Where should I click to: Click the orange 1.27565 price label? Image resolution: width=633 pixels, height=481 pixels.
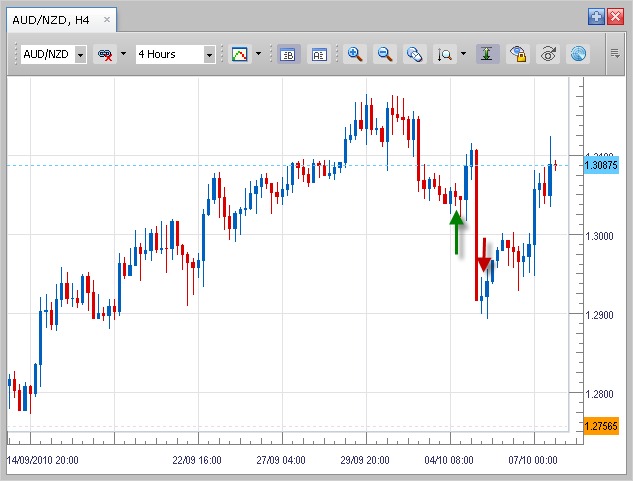point(601,426)
